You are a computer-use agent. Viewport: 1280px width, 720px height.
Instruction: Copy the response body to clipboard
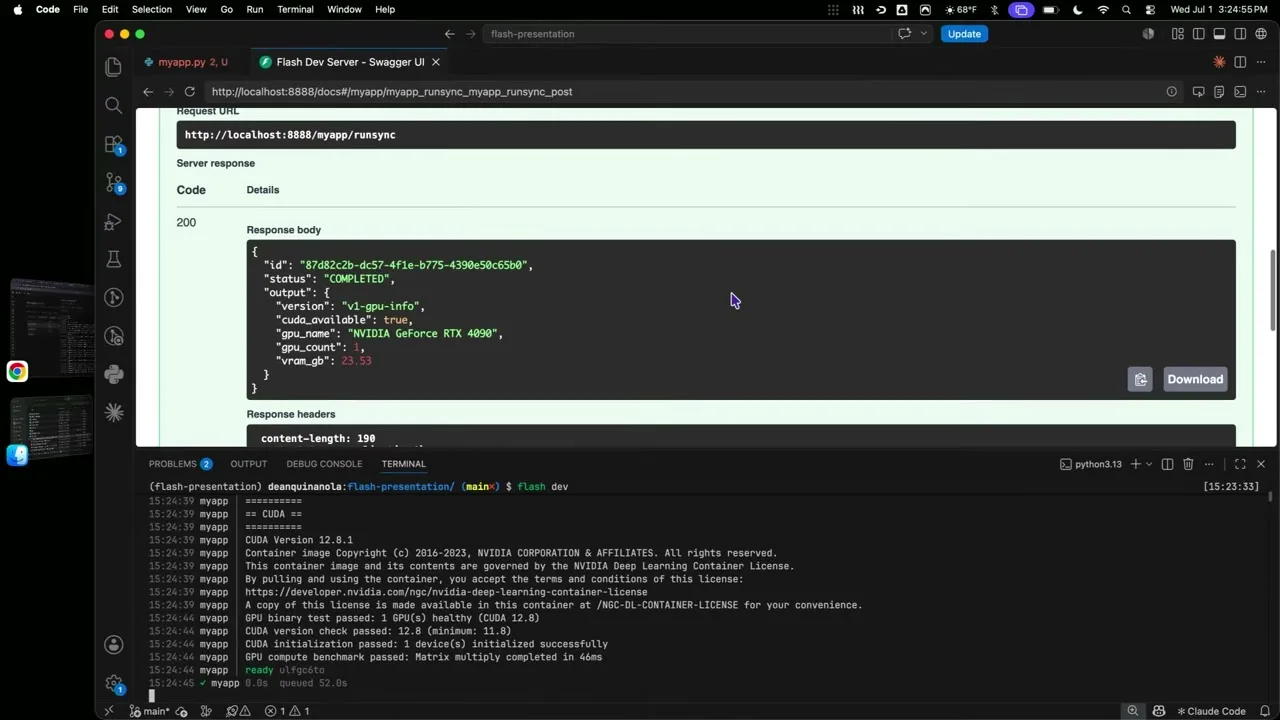point(1140,379)
